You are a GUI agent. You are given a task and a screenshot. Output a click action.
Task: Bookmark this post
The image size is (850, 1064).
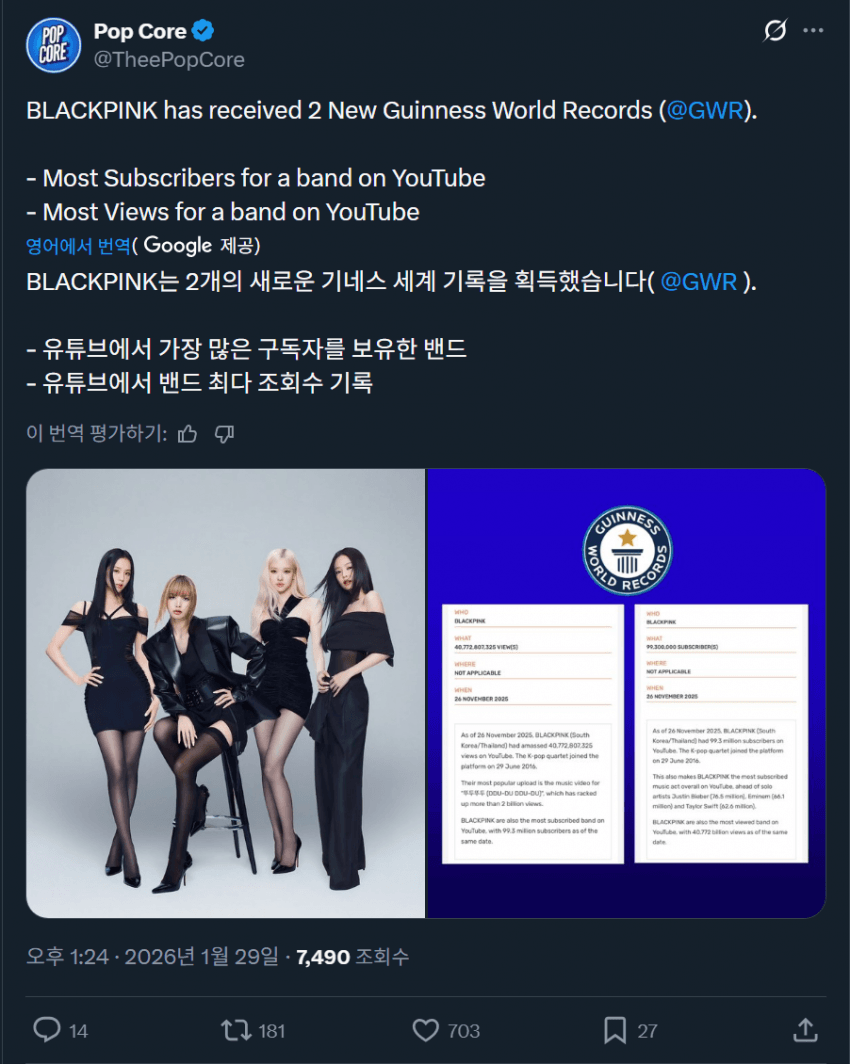pos(615,1030)
